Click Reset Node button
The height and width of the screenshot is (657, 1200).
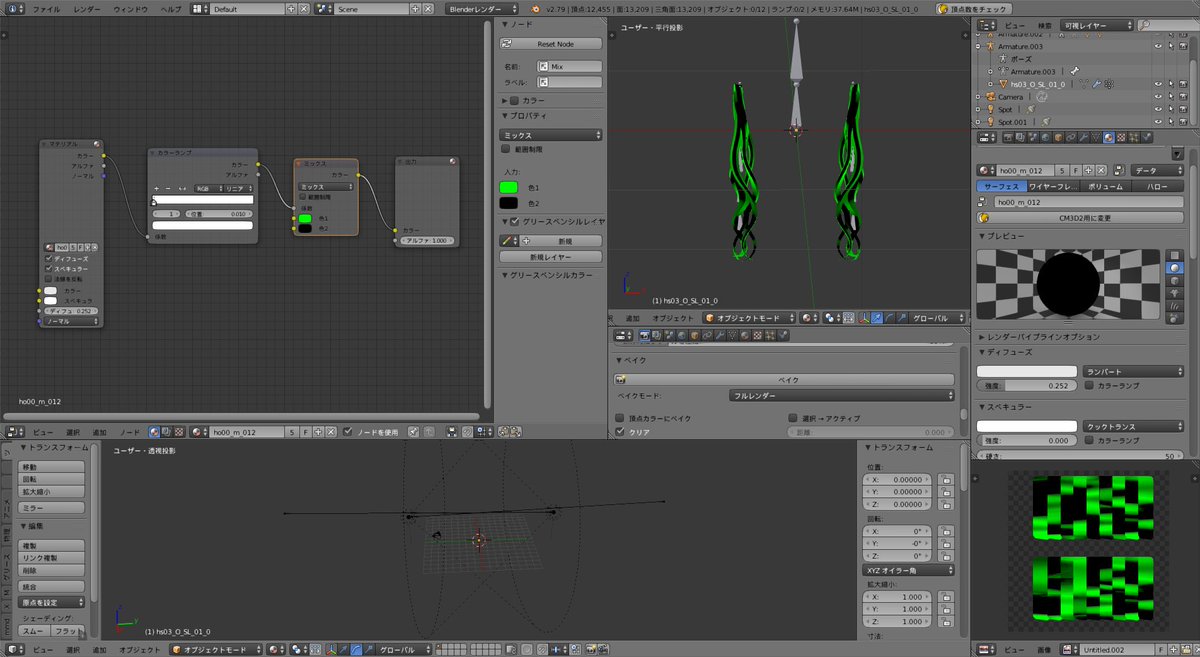(x=552, y=44)
